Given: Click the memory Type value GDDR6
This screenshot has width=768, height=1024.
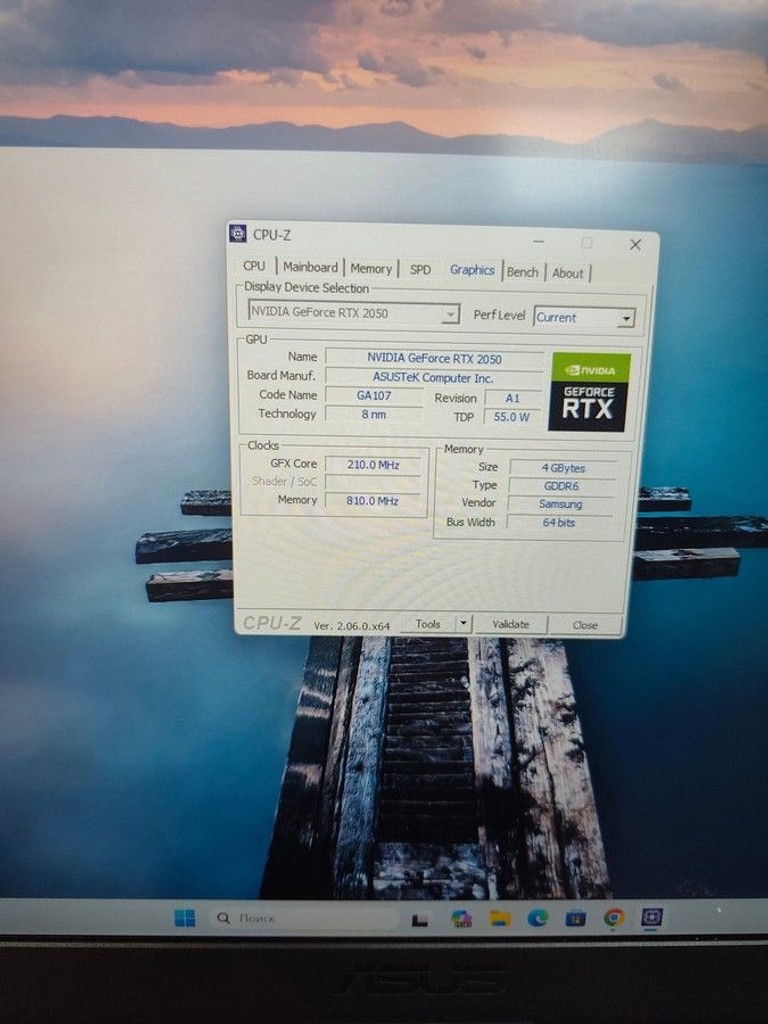Looking at the screenshot, I should (562, 486).
